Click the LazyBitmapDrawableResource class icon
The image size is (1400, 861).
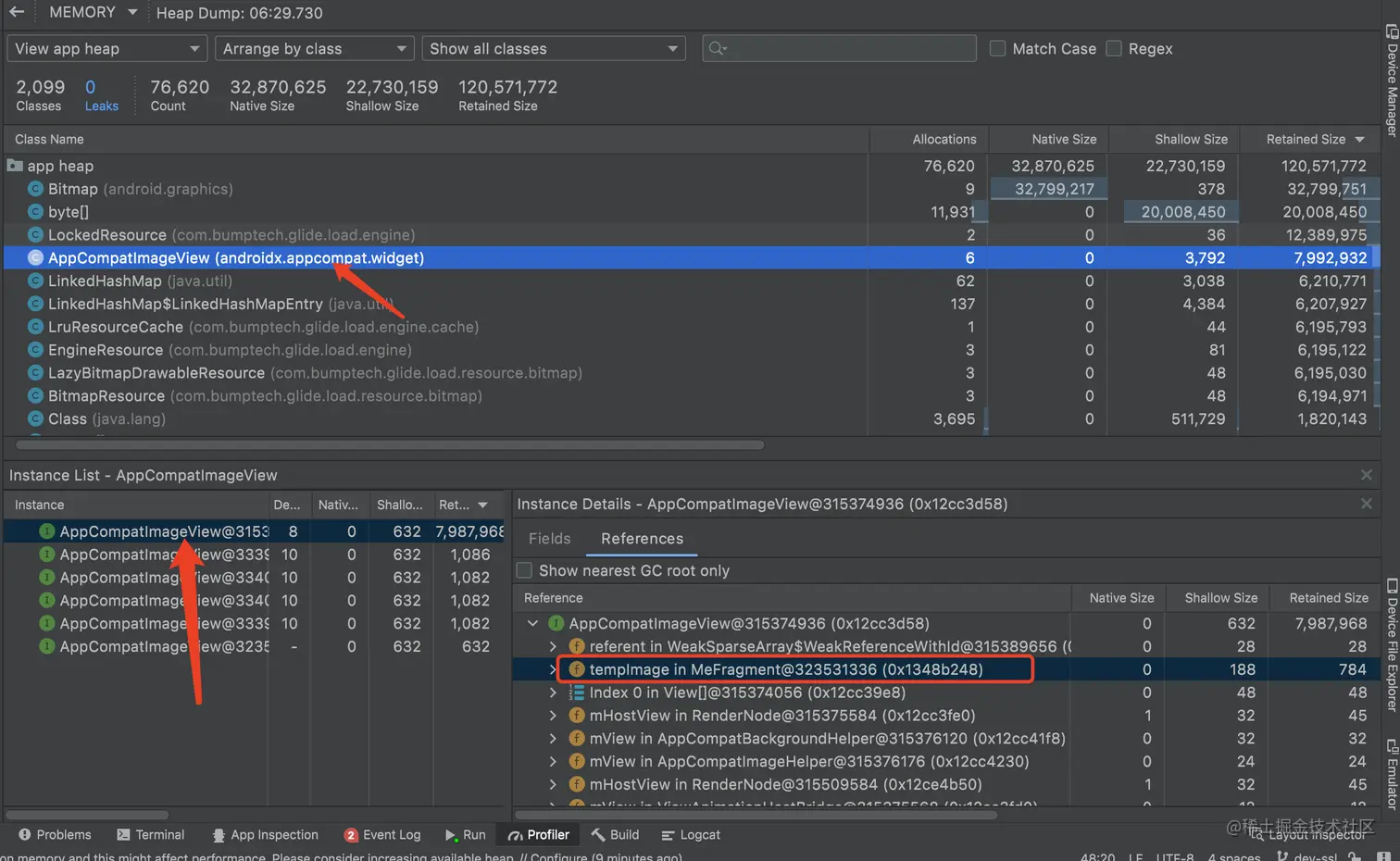(36, 373)
